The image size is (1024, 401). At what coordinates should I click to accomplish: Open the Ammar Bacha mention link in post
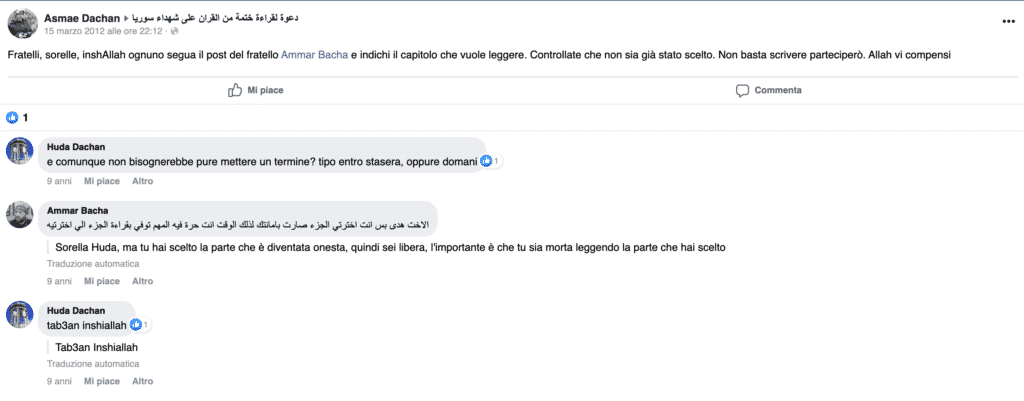[314, 56]
